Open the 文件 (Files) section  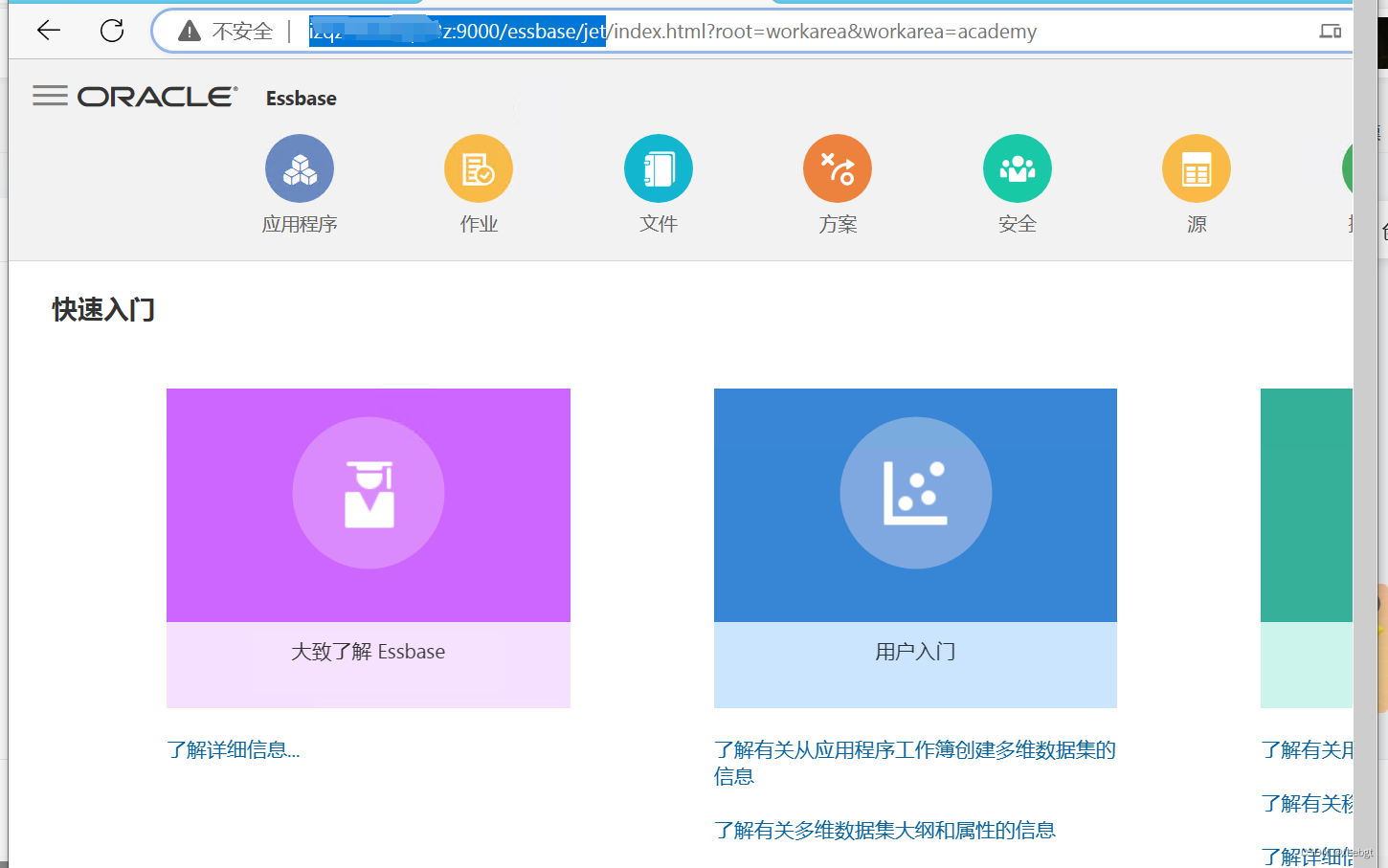(658, 184)
